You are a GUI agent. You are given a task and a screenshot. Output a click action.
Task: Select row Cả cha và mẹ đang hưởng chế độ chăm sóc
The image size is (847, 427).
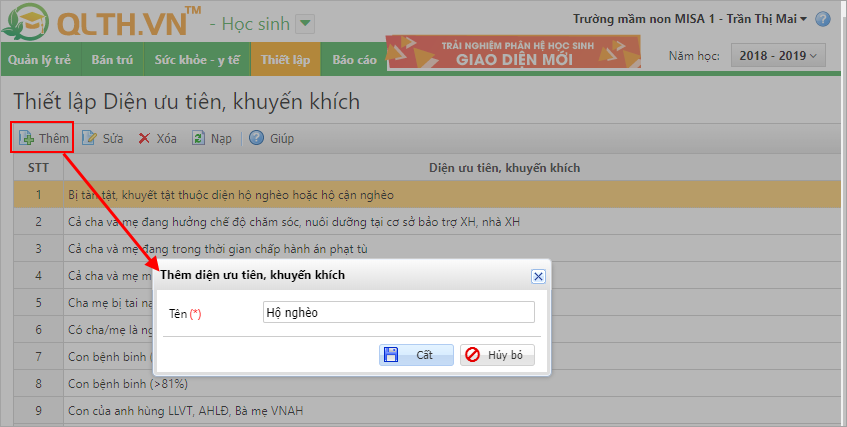pos(427,222)
